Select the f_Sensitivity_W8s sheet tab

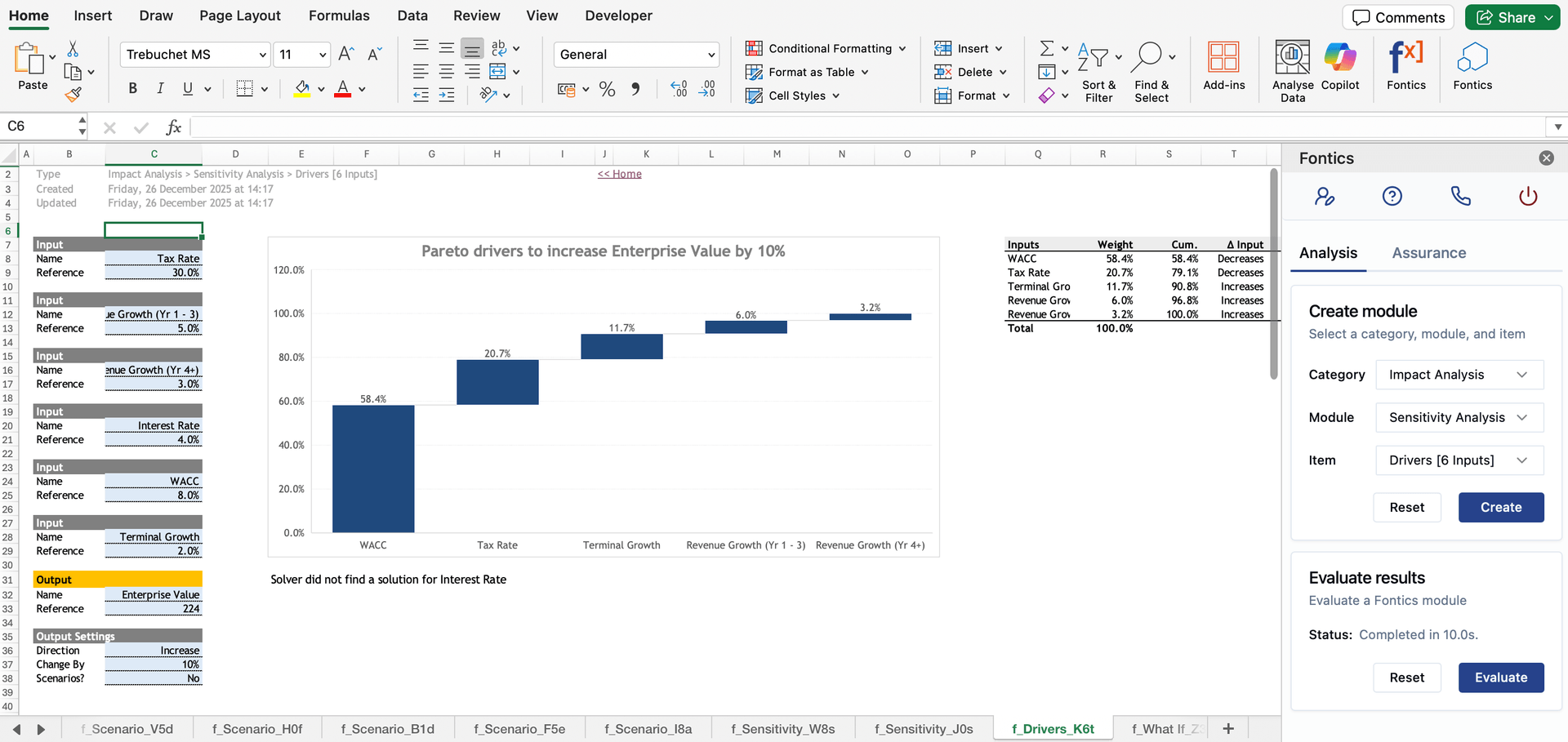[782, 728]
